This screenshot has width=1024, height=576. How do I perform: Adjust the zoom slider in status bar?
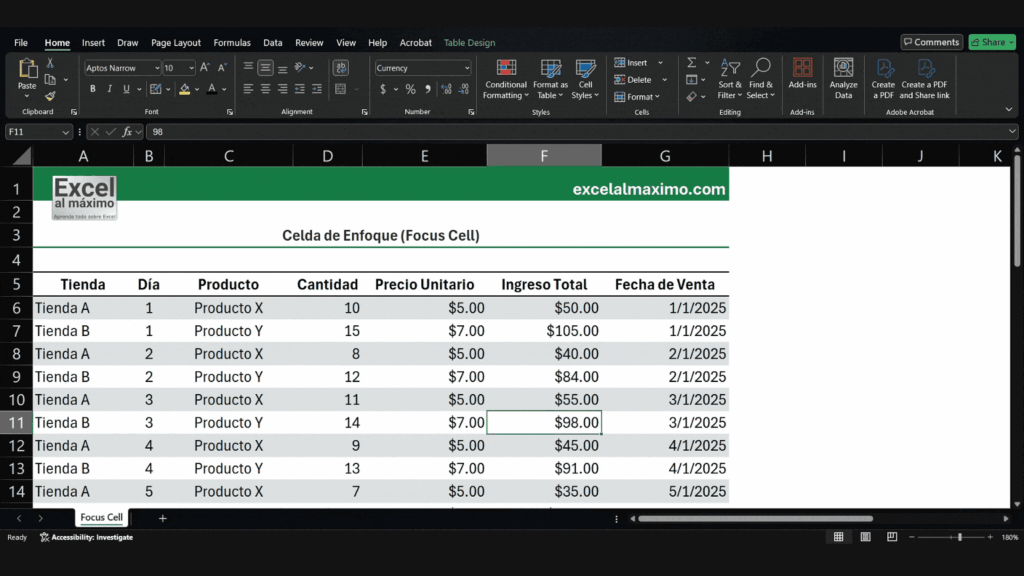click(959, 537)
